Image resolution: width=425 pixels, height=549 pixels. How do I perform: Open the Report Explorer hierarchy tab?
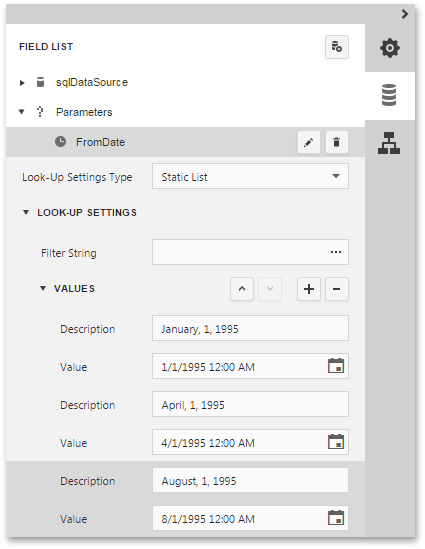click(389, 143)
